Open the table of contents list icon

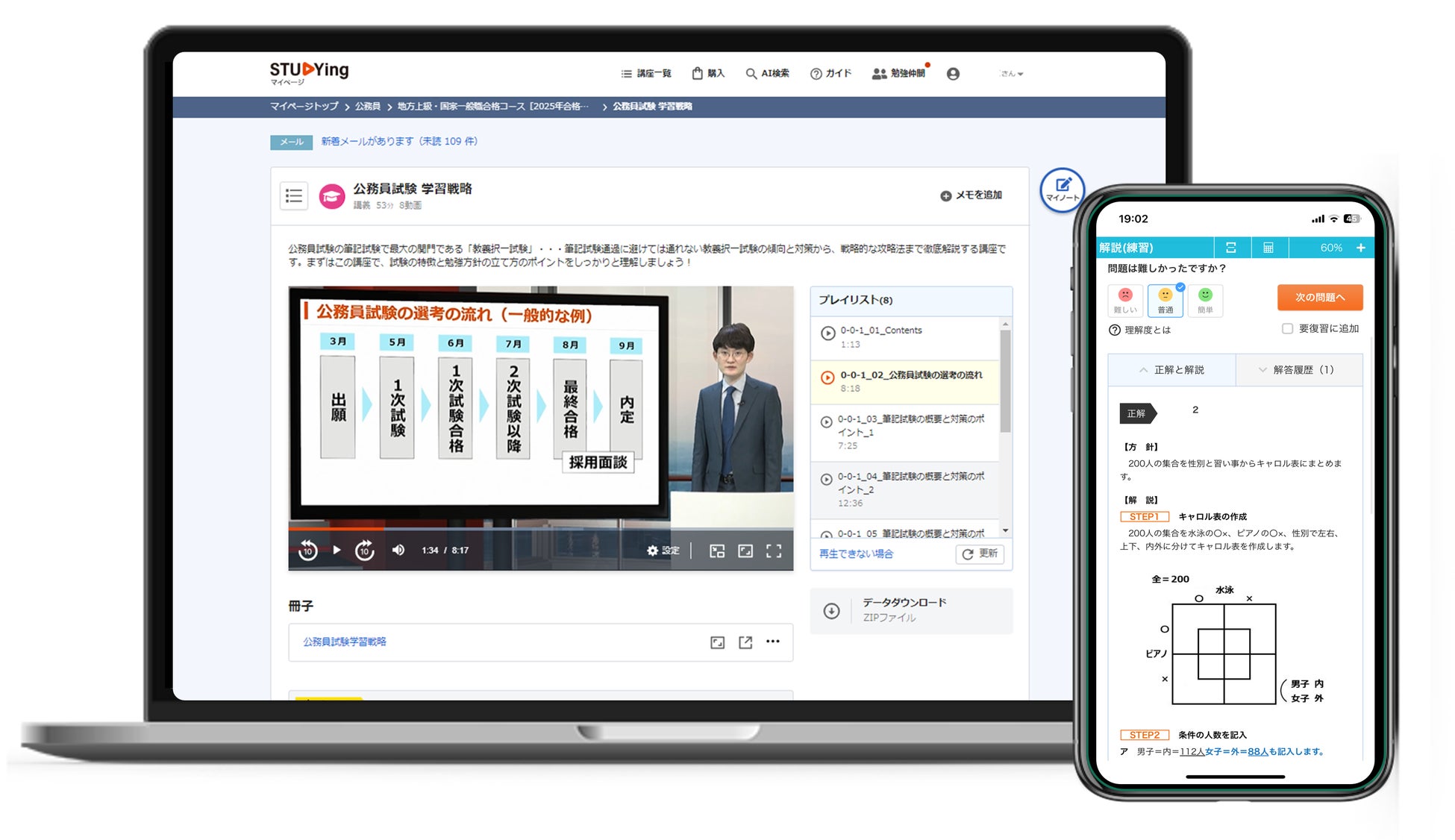coord(294,196)
